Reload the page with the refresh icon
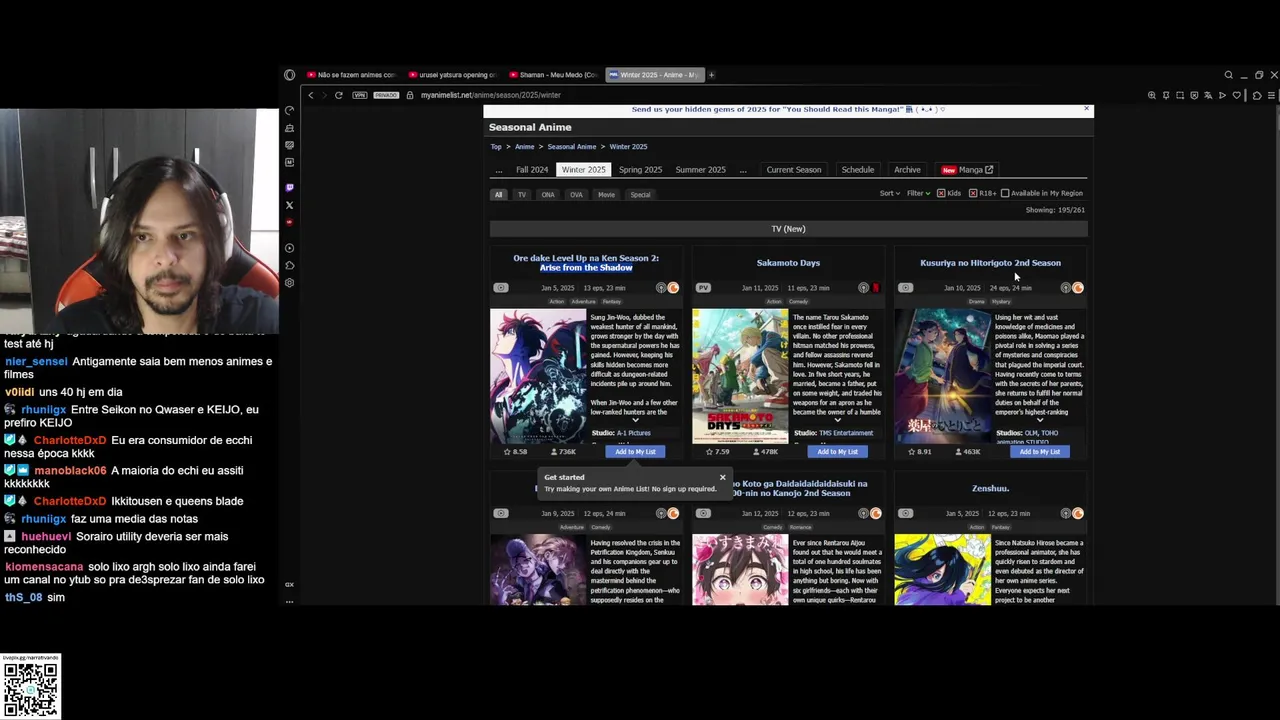Image resolution: width=1280 pixels, height=720 pixels. pyautogui.click(x=339, y=95)
